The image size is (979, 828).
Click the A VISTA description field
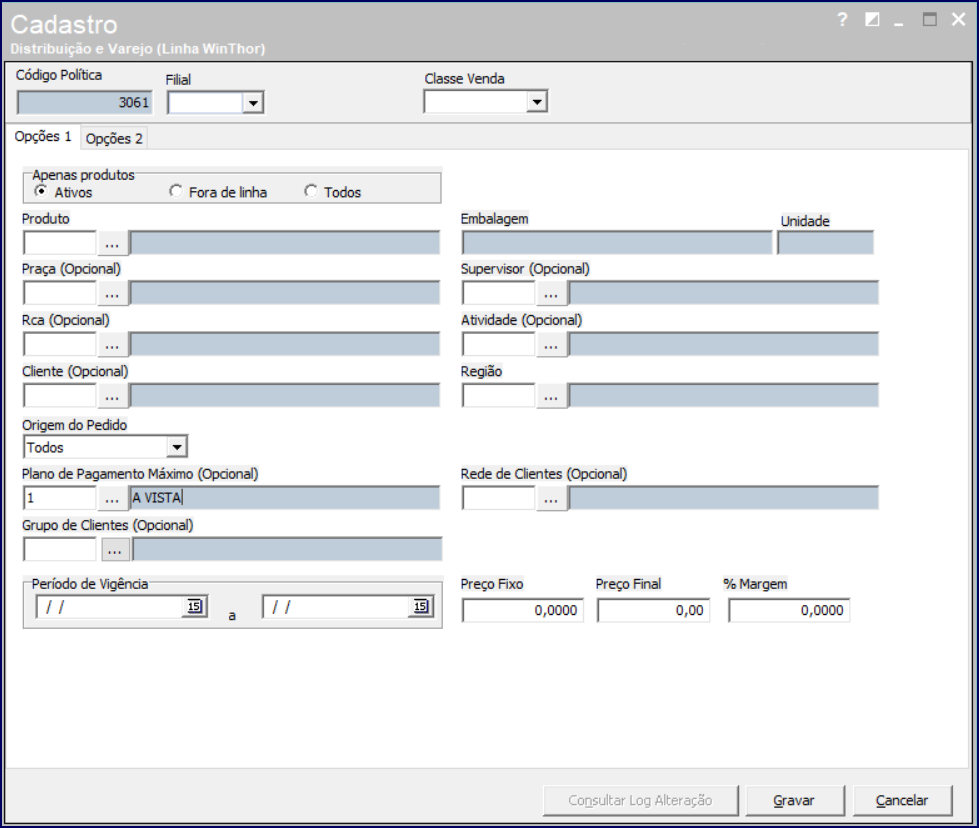[x=285, y=498]
